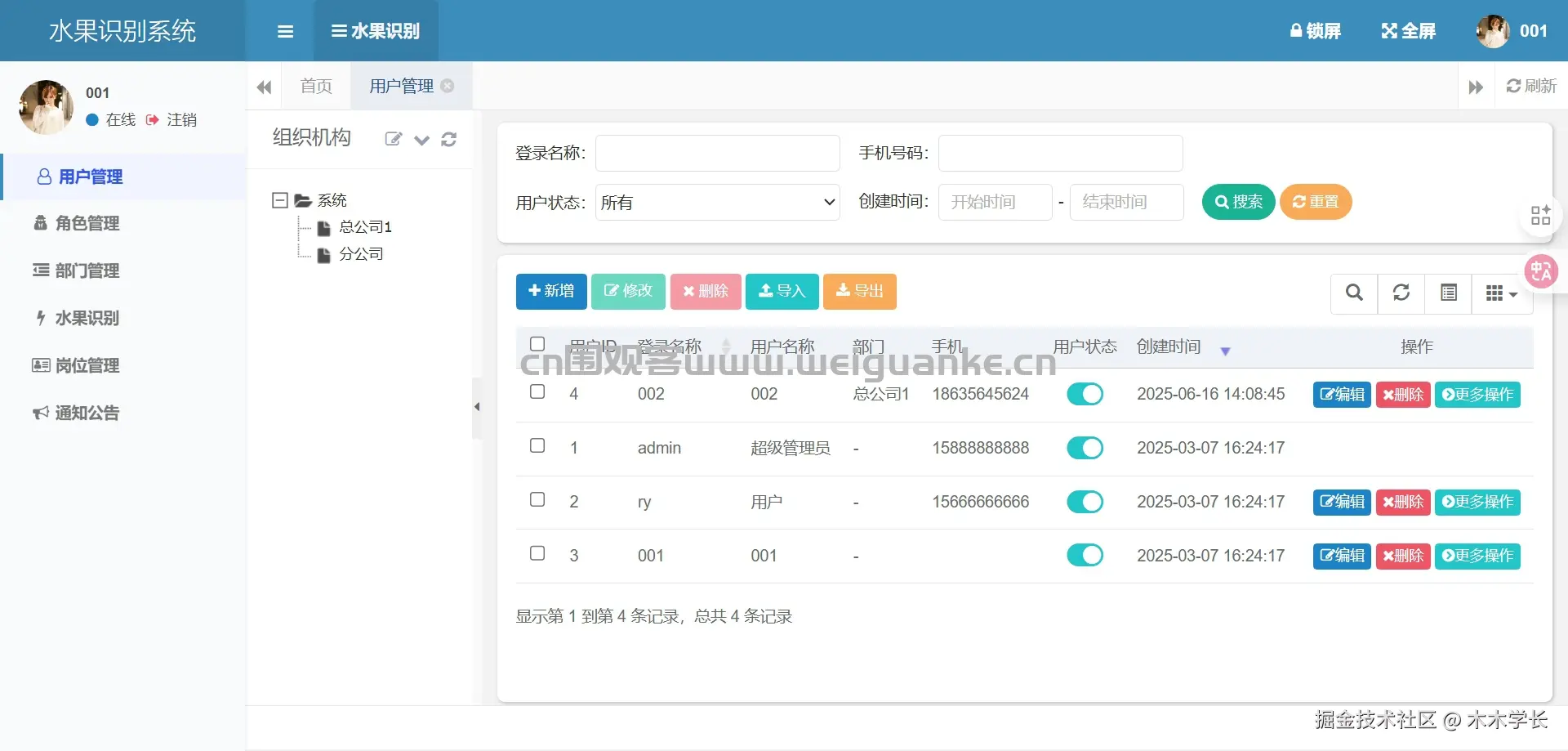1568x751 pixels.
Task: Export users with 导出 button
Action: pyautogui.click(x=860, y=291)
